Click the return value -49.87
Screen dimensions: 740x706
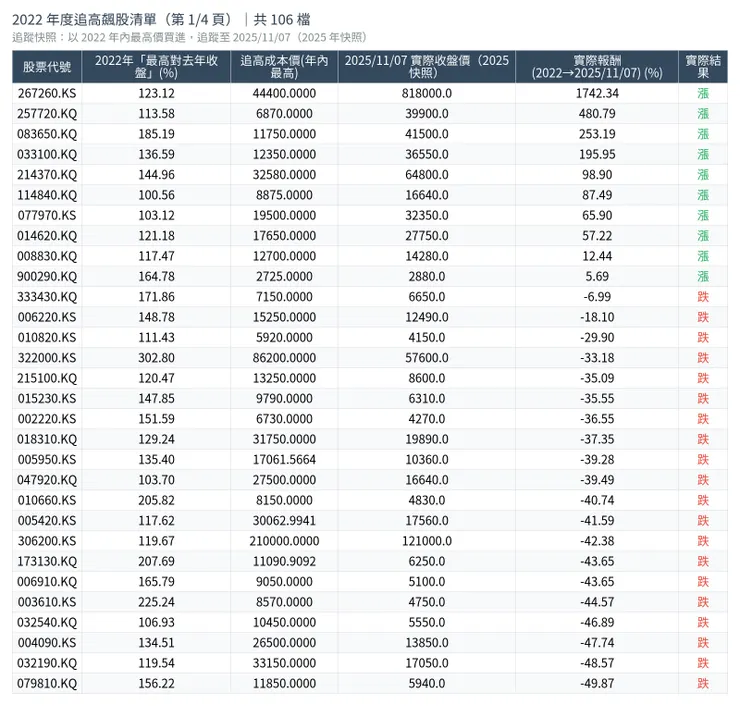pyautogui.click(x=597, y=683)
